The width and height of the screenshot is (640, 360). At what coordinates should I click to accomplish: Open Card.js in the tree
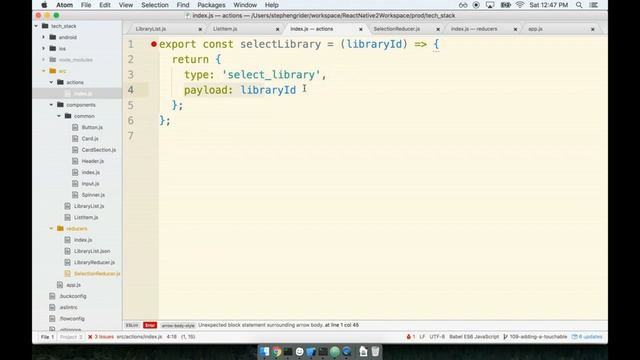tap(90, 139)
